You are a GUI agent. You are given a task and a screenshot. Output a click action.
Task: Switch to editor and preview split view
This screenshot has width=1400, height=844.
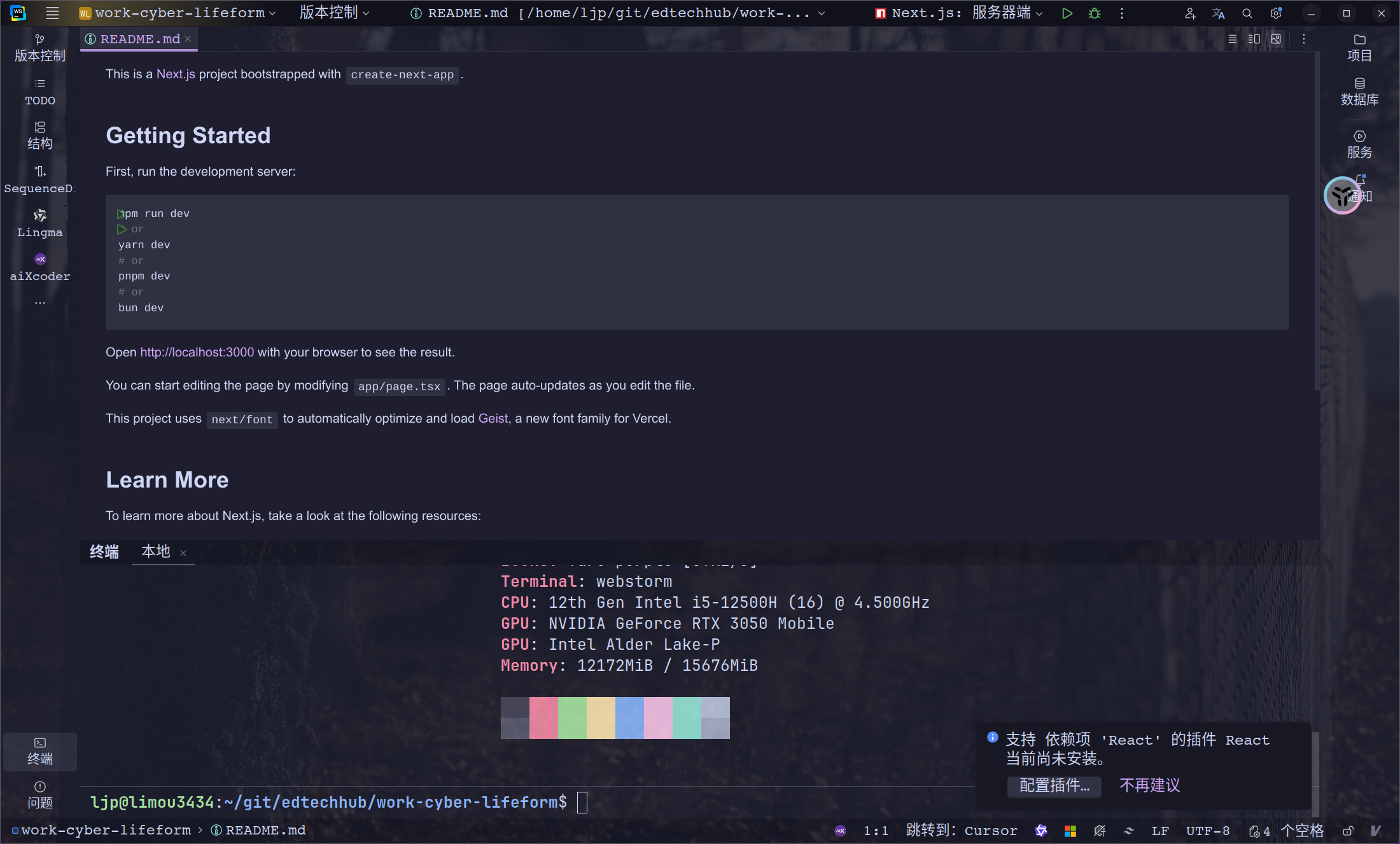click(1254, 39)
